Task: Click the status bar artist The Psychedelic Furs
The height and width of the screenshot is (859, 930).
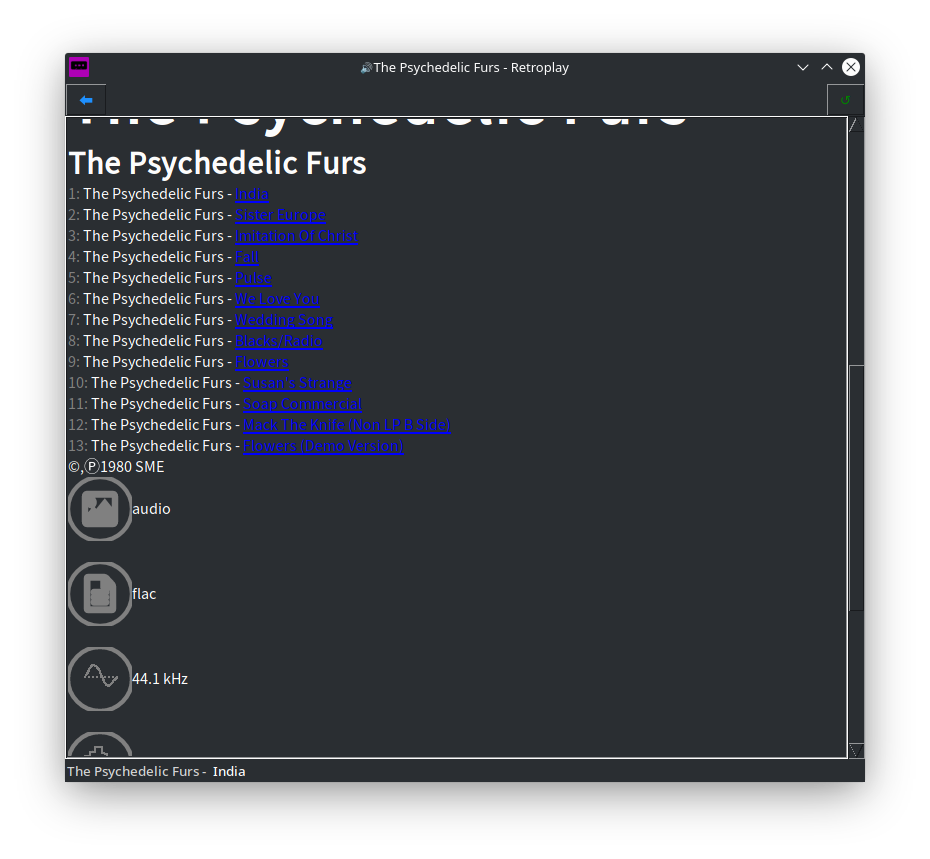Action: pos(133,771)
